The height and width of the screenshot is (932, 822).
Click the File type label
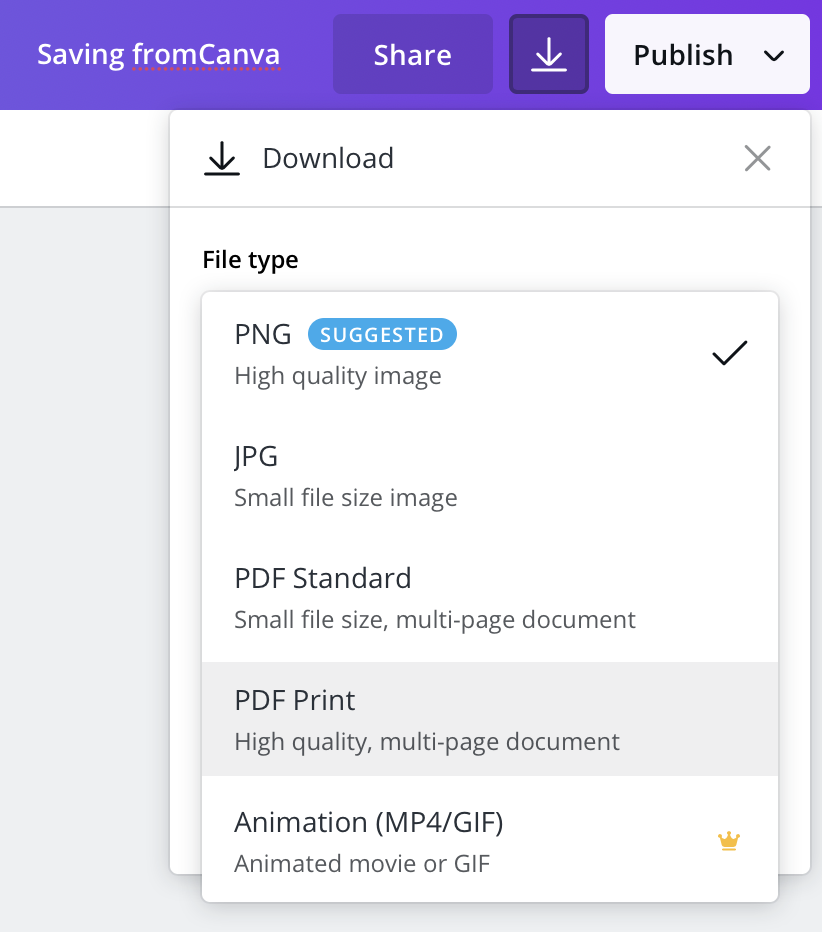pos(250,260)
